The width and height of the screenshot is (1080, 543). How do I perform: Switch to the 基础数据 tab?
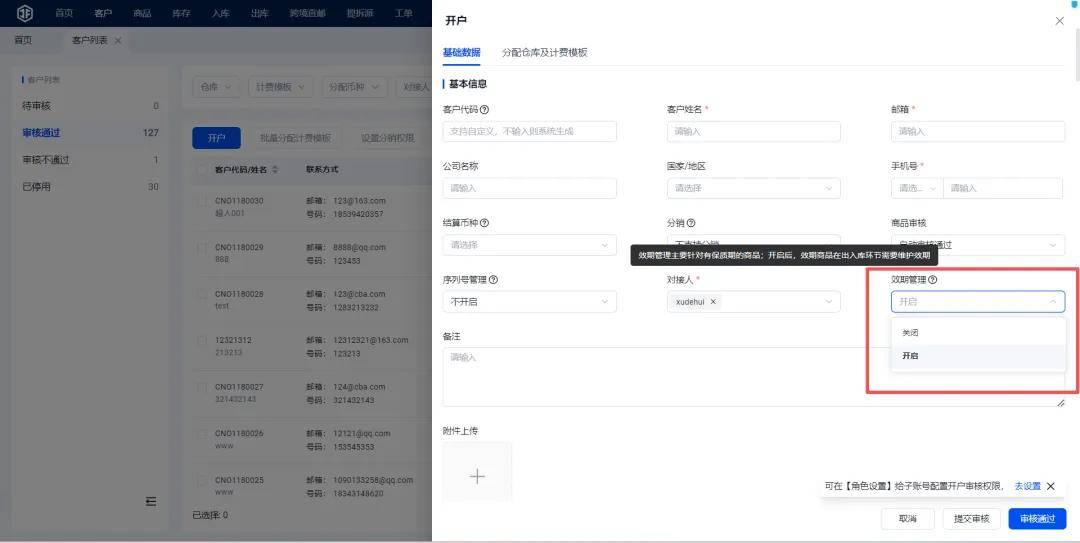coord(461,52)
